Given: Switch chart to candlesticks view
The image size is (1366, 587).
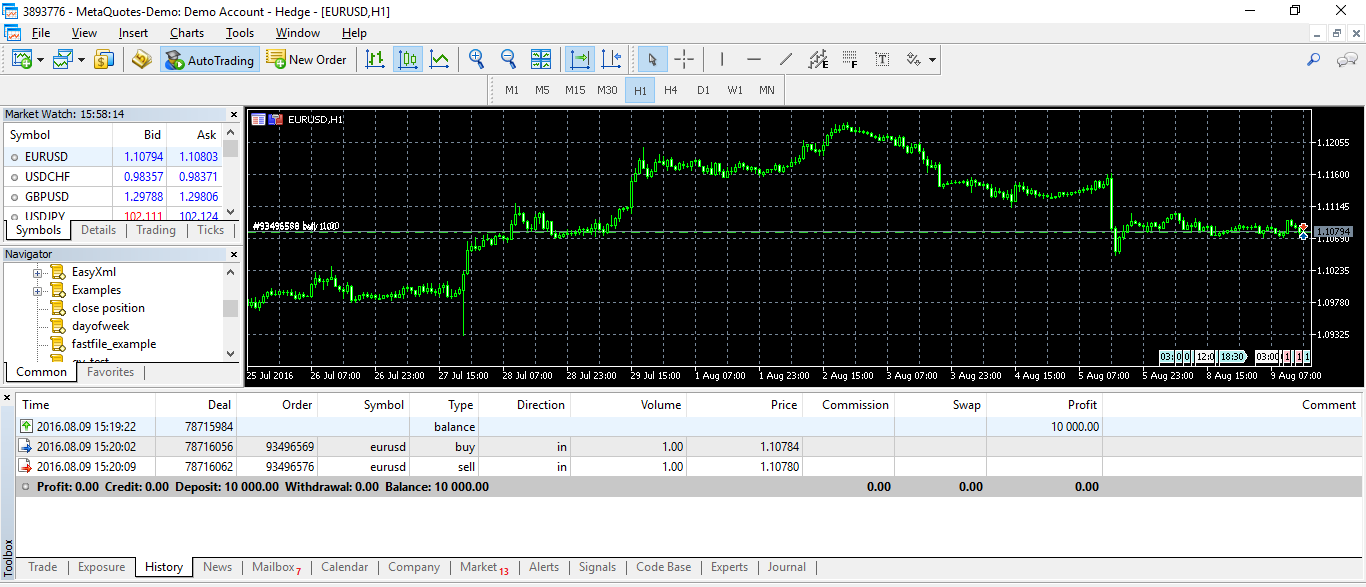Looking at the screenshot, I should [407, 60].
